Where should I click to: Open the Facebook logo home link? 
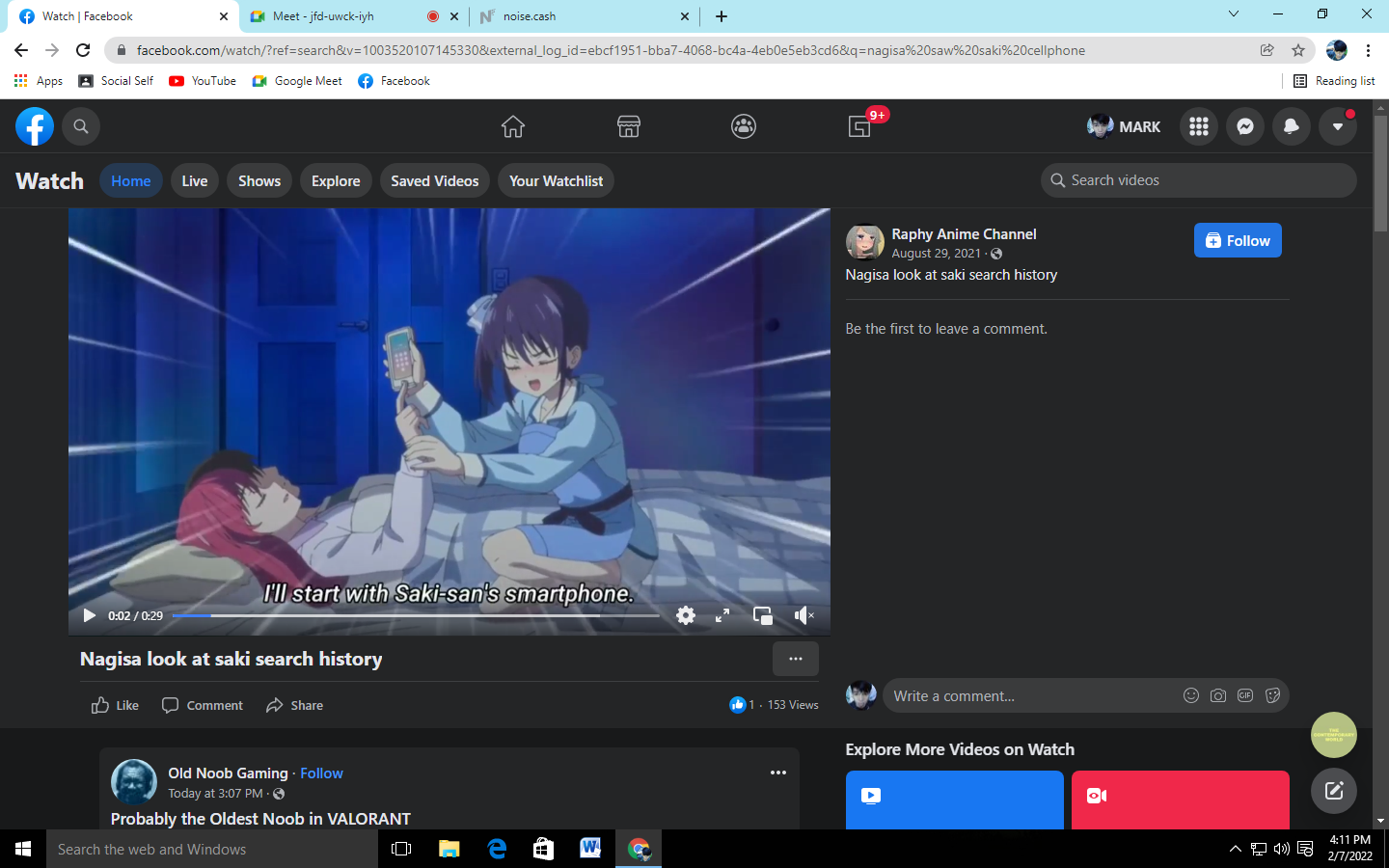click(x=35, y=126)
